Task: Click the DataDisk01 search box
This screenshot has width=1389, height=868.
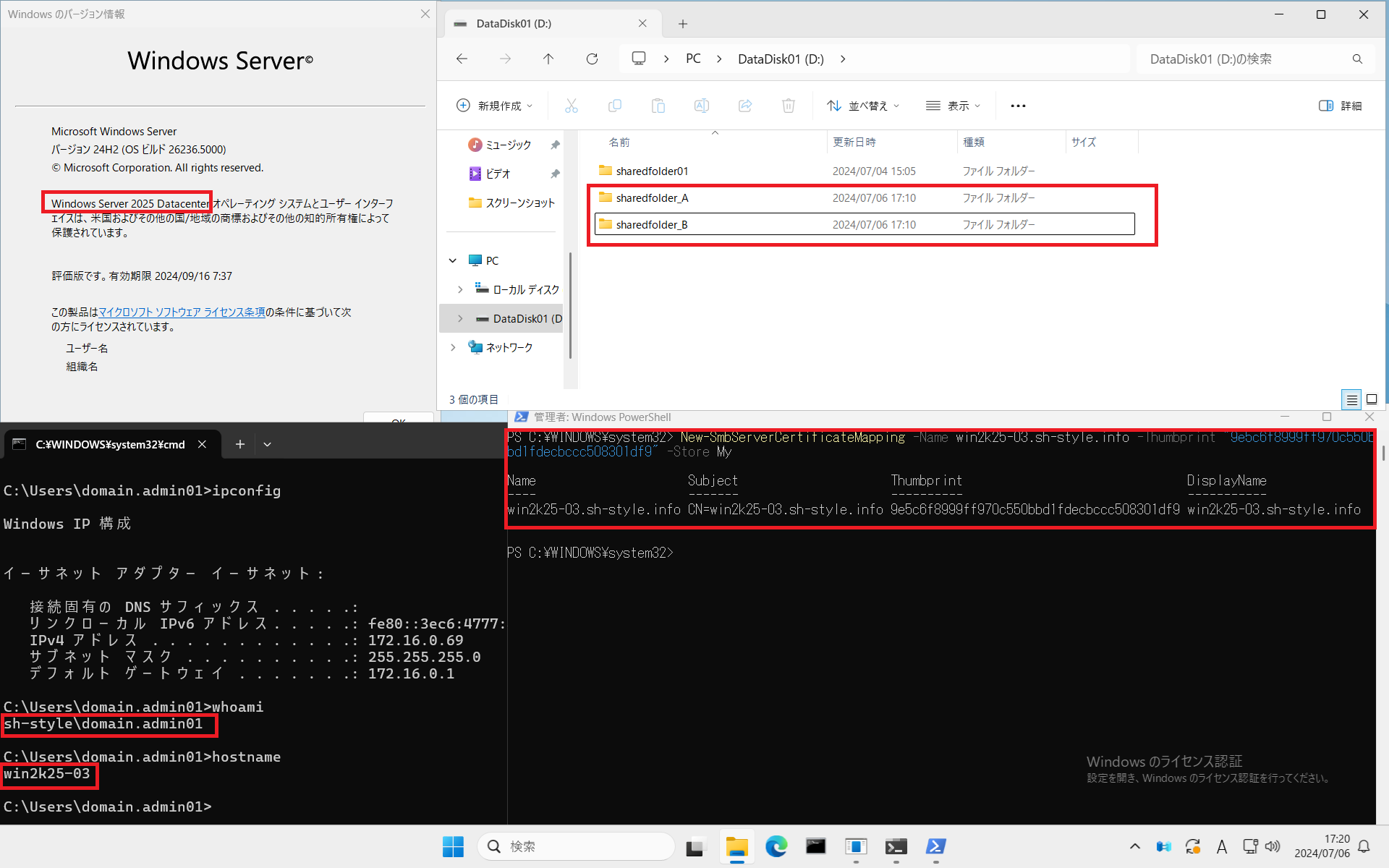Action: click(x=1244, y=59)
